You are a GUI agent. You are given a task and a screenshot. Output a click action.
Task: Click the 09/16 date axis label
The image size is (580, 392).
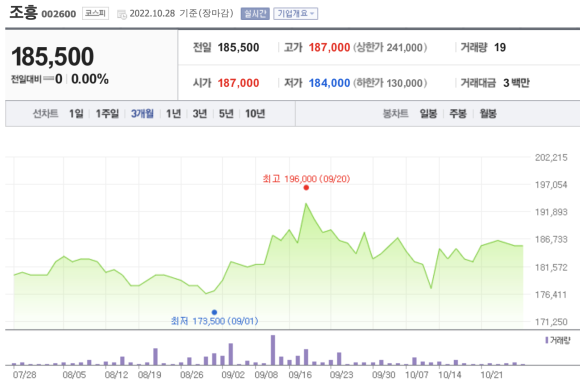[x=300, y=375]
